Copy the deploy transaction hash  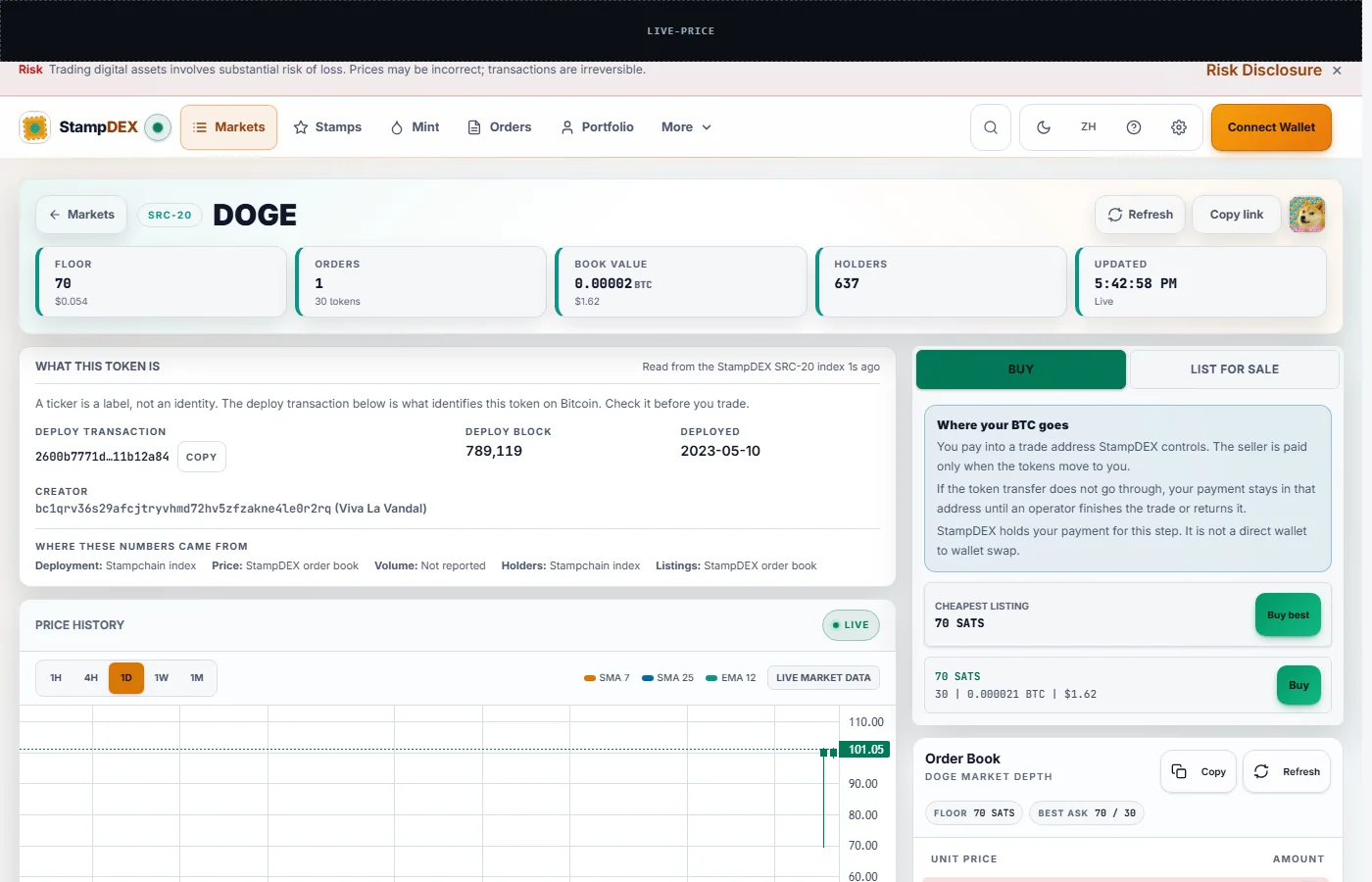coord(202,457)
